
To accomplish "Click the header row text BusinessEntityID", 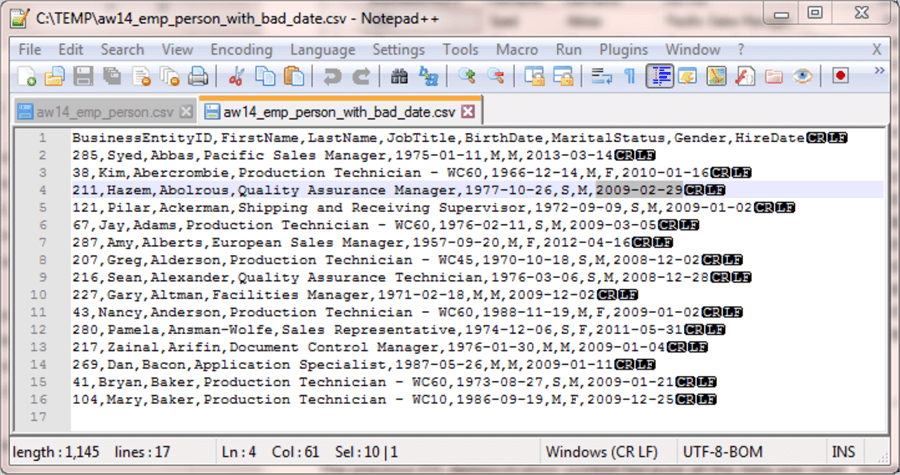I will tap(142, 138).
